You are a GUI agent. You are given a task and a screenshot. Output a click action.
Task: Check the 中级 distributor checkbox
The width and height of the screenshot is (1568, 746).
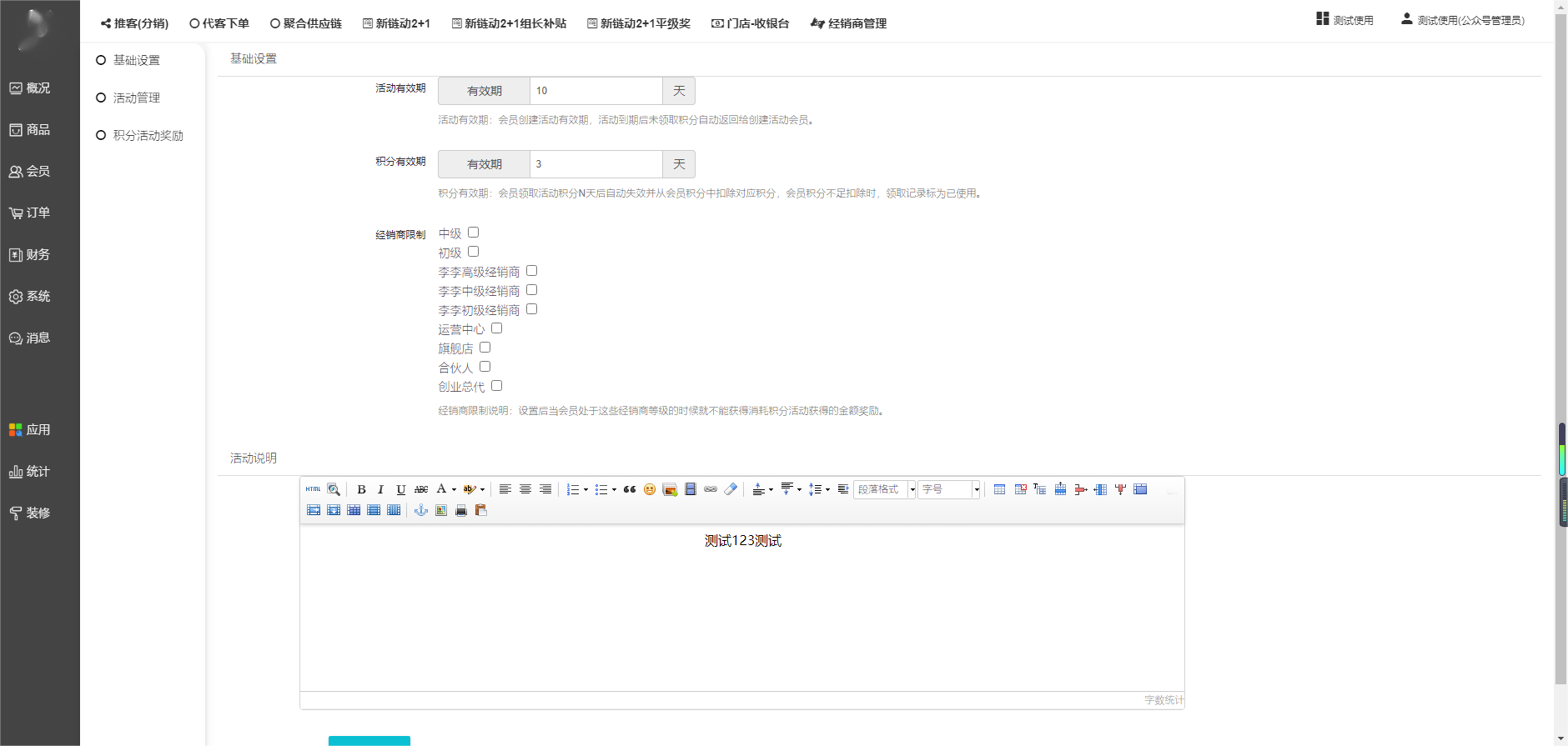pyautogui.click(x=473, y=233)
